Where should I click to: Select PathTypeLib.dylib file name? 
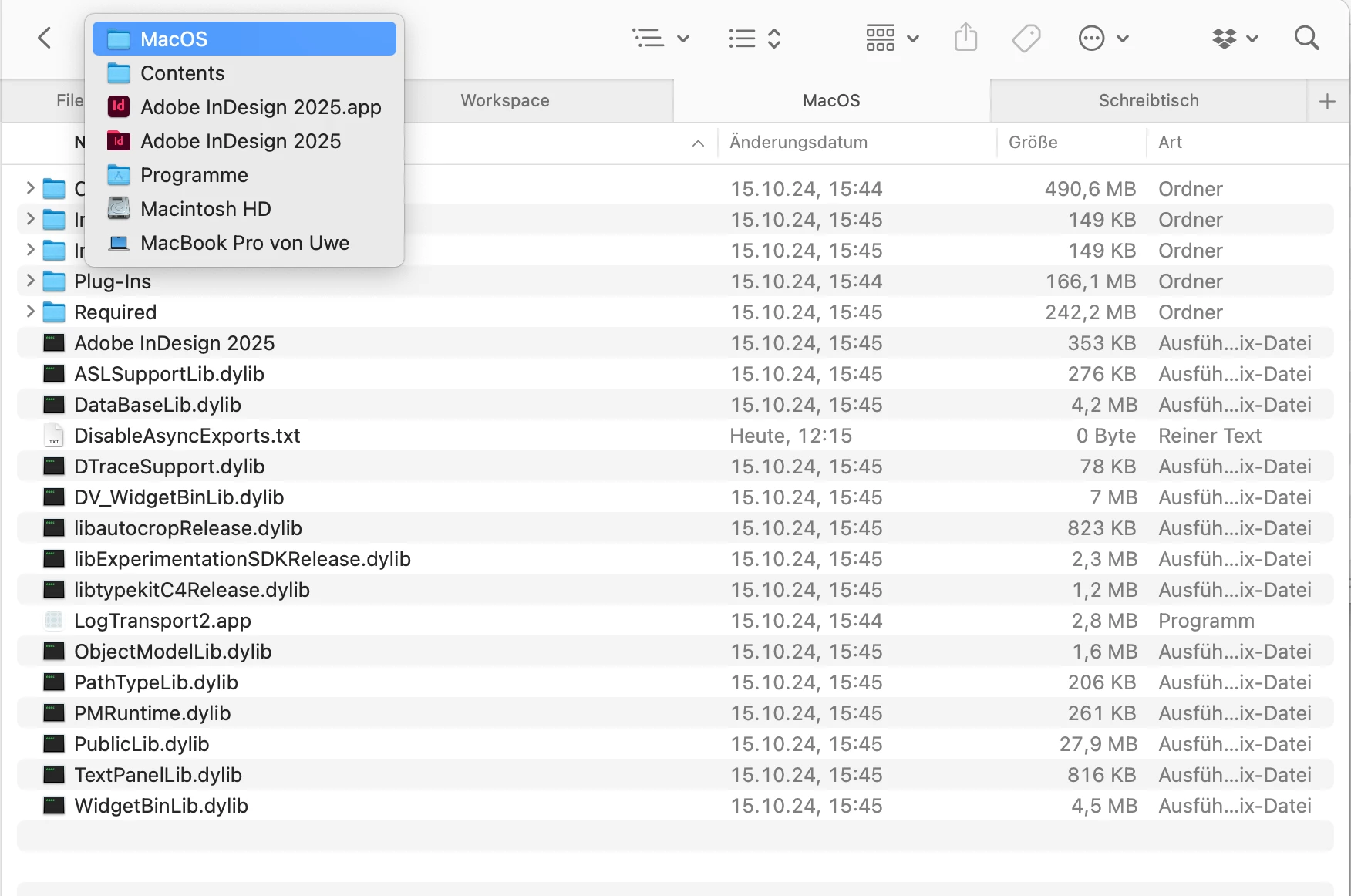coord(156,682)
